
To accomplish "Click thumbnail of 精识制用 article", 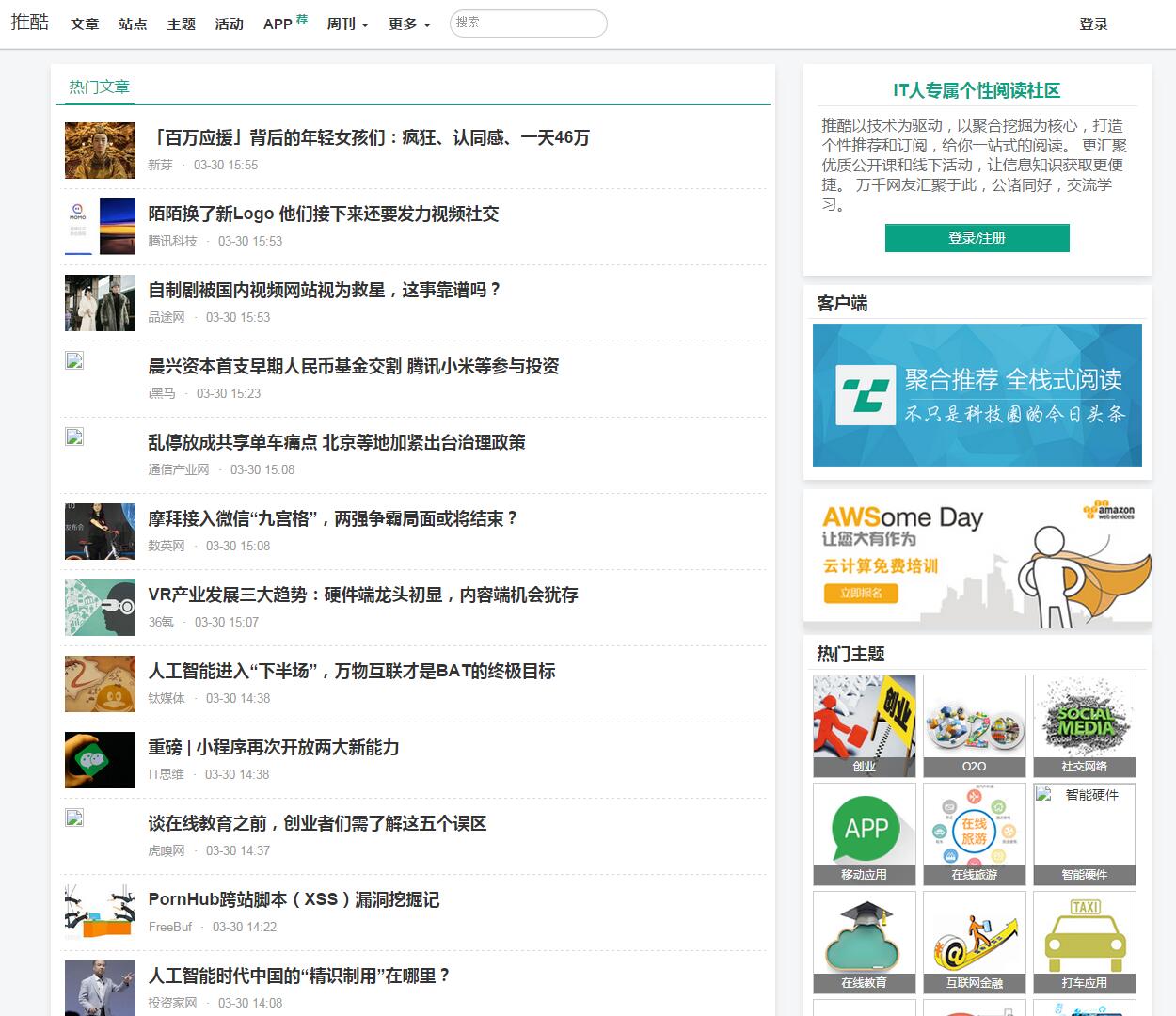I will (100, 988).
